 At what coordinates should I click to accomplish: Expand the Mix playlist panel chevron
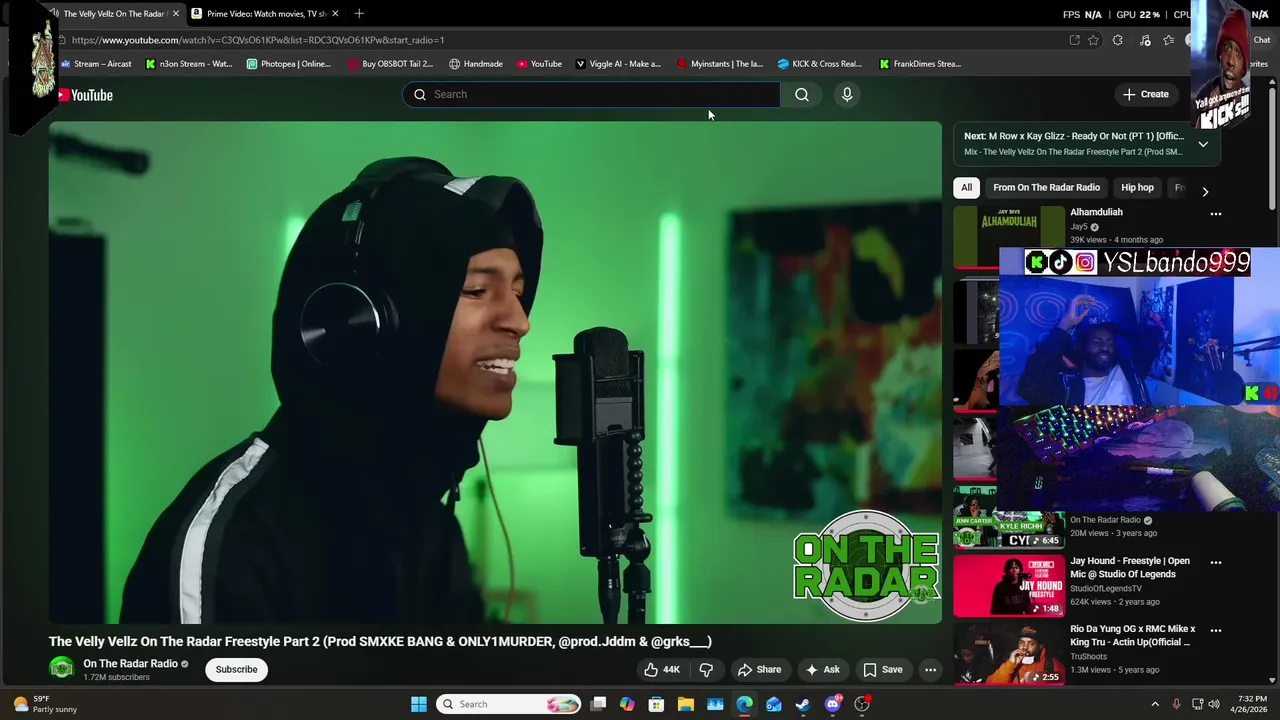(x=1203, y=144)
